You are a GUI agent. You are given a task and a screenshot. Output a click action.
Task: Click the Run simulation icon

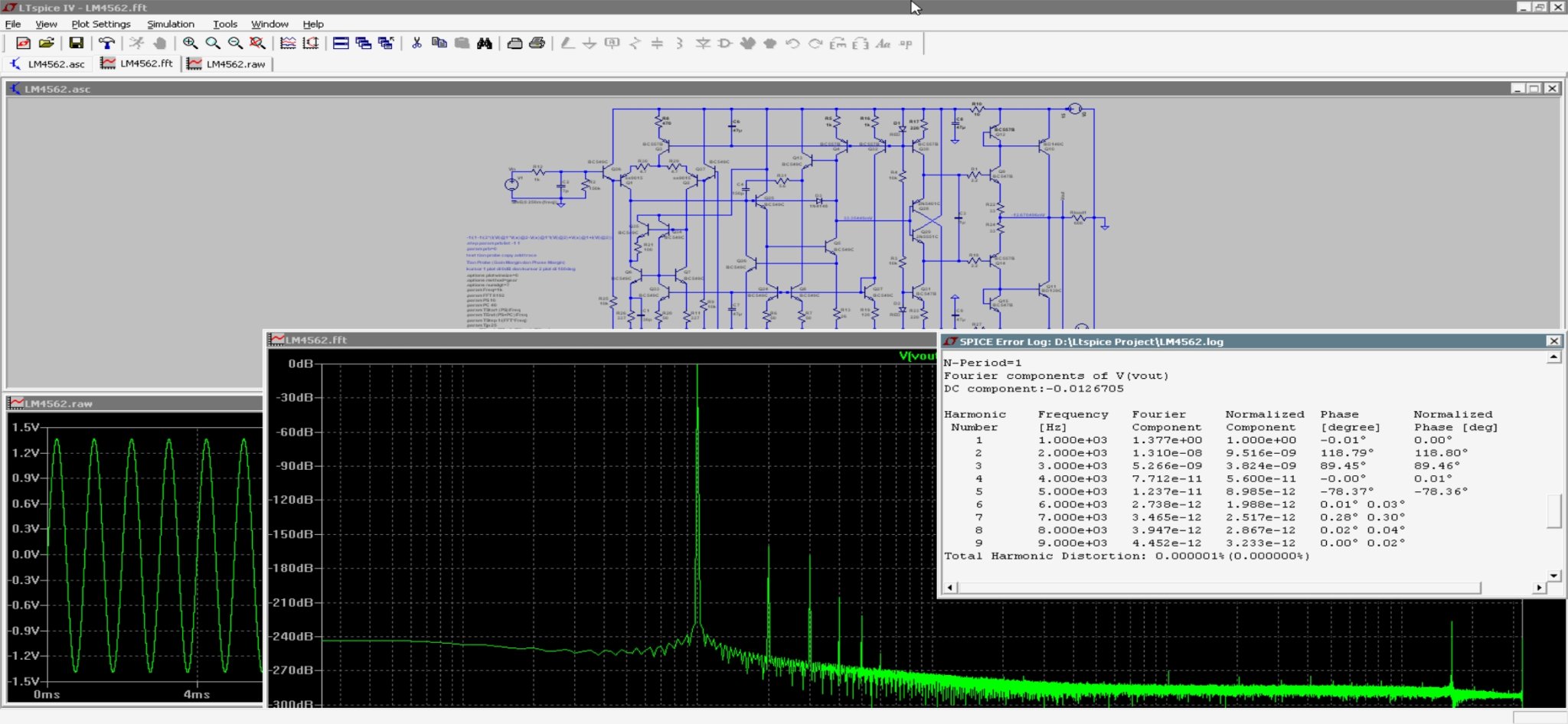coord(136,44)
